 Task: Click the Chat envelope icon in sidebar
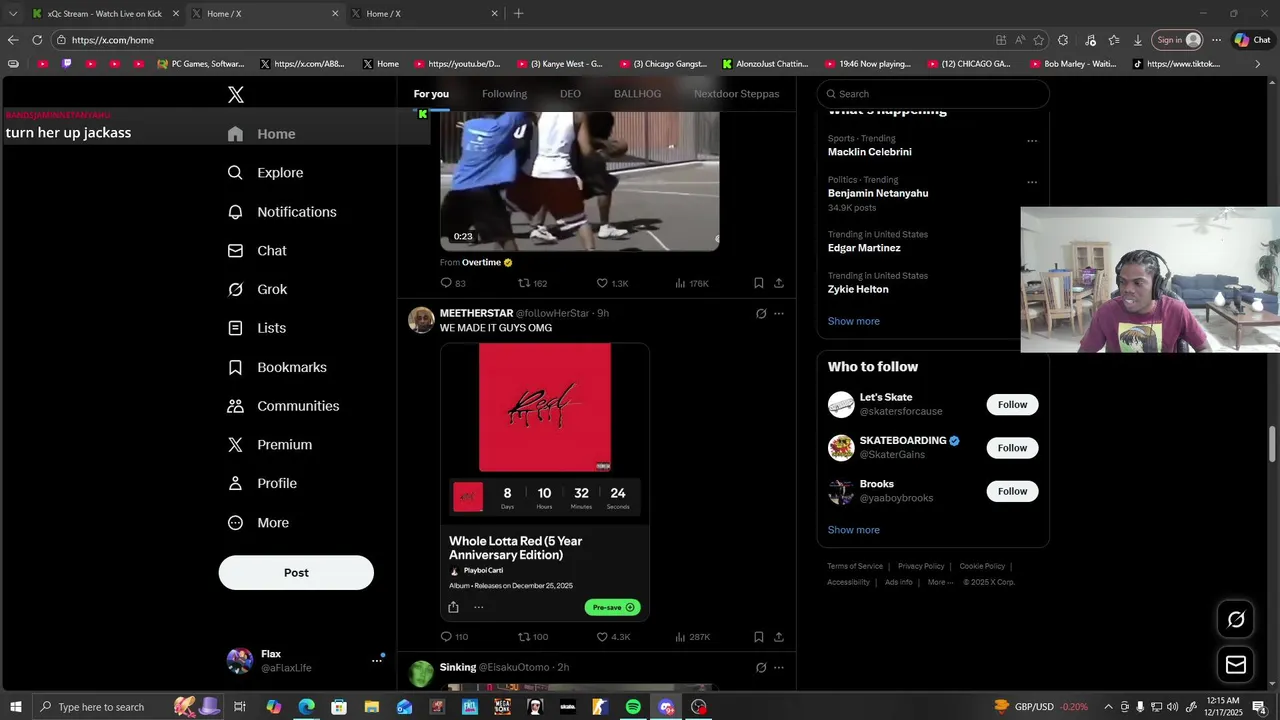point(235,251)
